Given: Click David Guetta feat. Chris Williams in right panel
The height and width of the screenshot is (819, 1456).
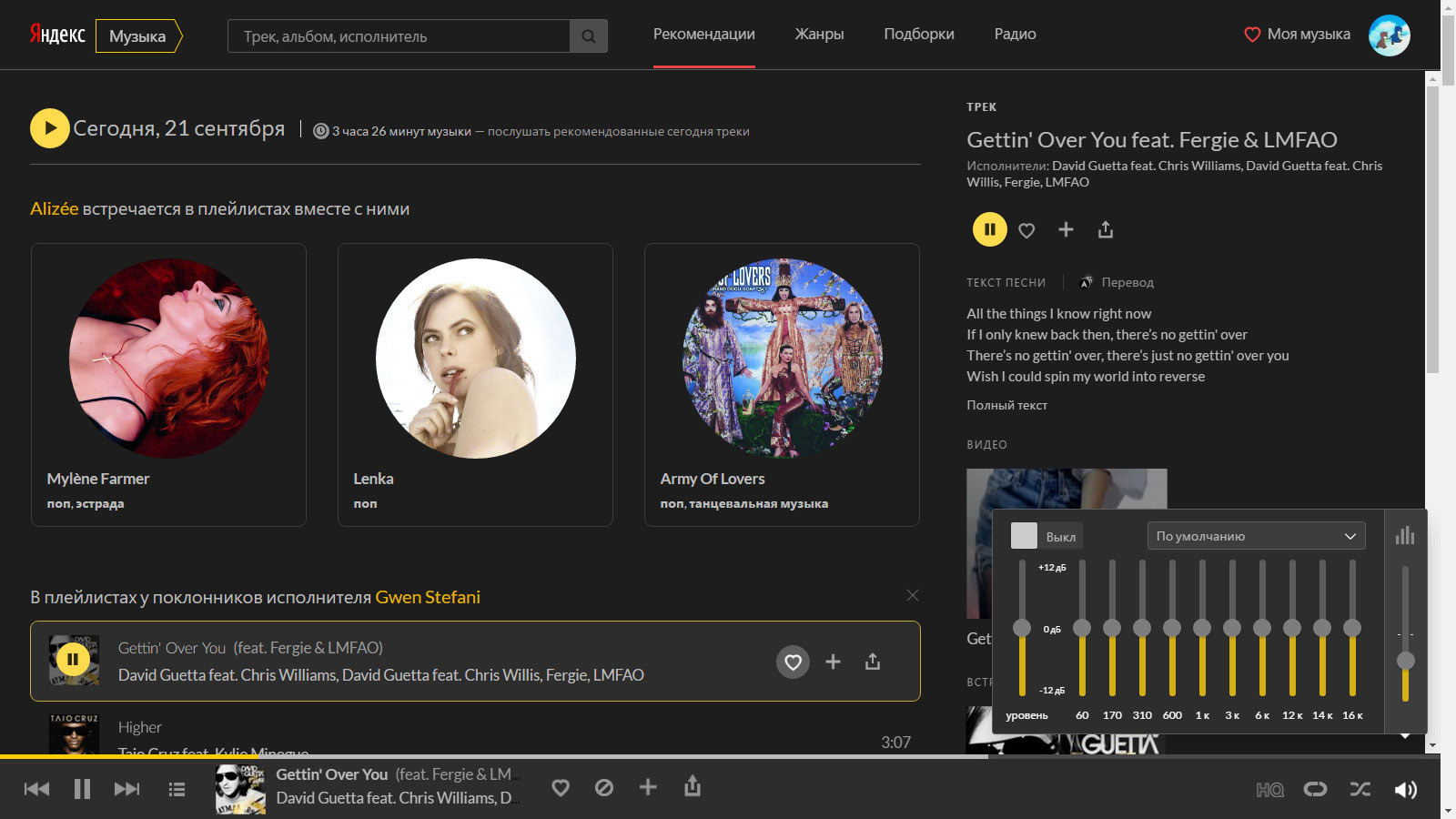Looking at the screenshot, I should pyautogui.click(x=1146, y=166).
